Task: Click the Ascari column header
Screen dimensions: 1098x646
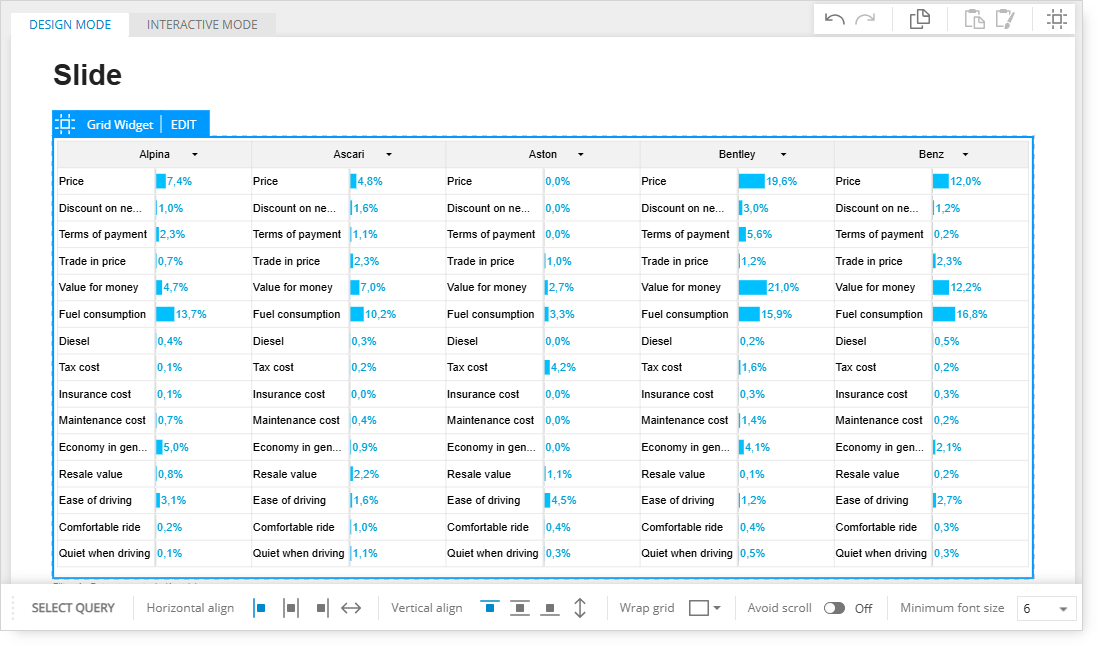Action: pyautogui.click(x=349, y=155)
